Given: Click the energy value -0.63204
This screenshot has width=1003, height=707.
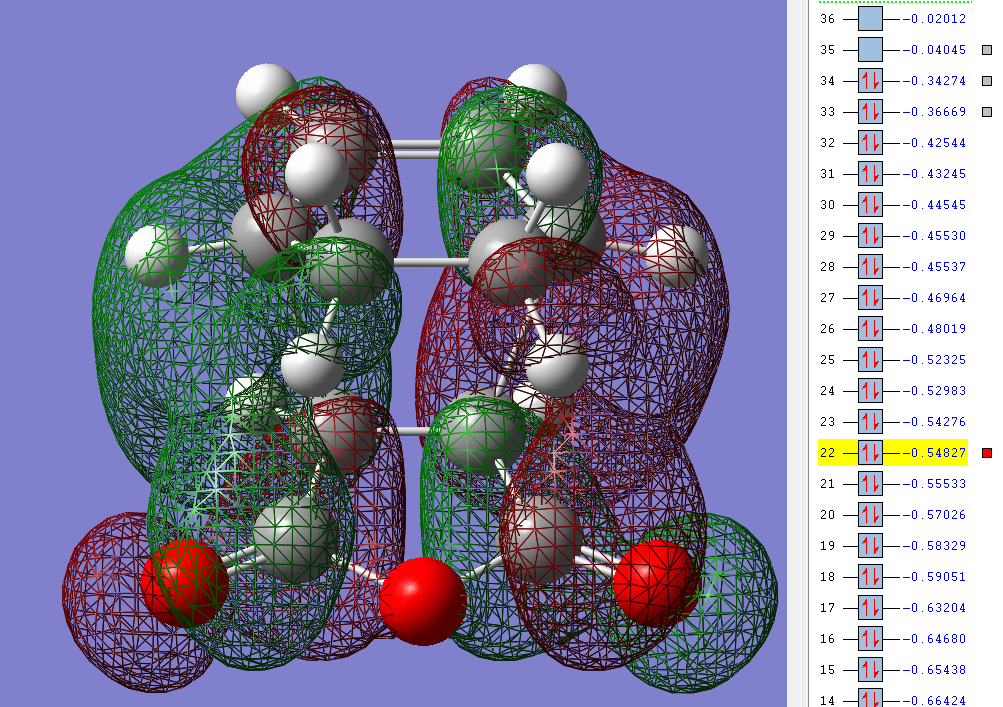Looking at the screenshot, I should pyautogui.click(x=935, y=608).
